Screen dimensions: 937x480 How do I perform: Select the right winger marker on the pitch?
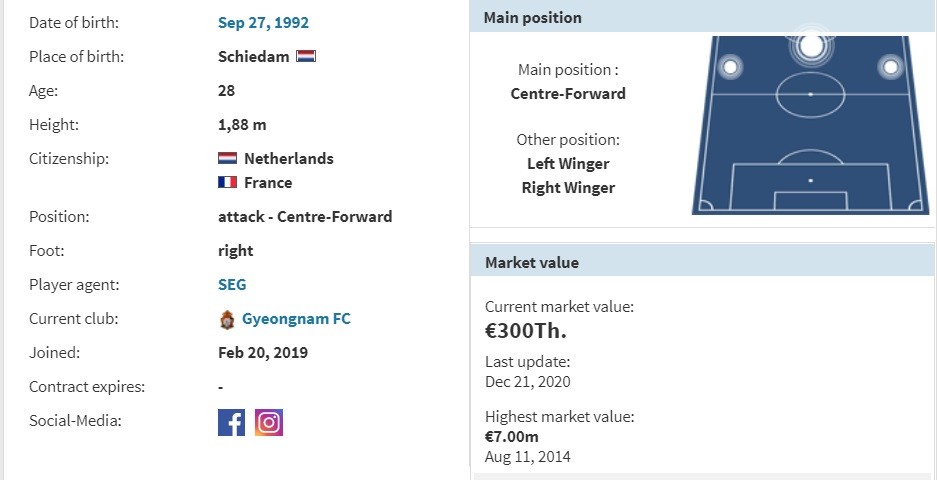click(890, 68)
